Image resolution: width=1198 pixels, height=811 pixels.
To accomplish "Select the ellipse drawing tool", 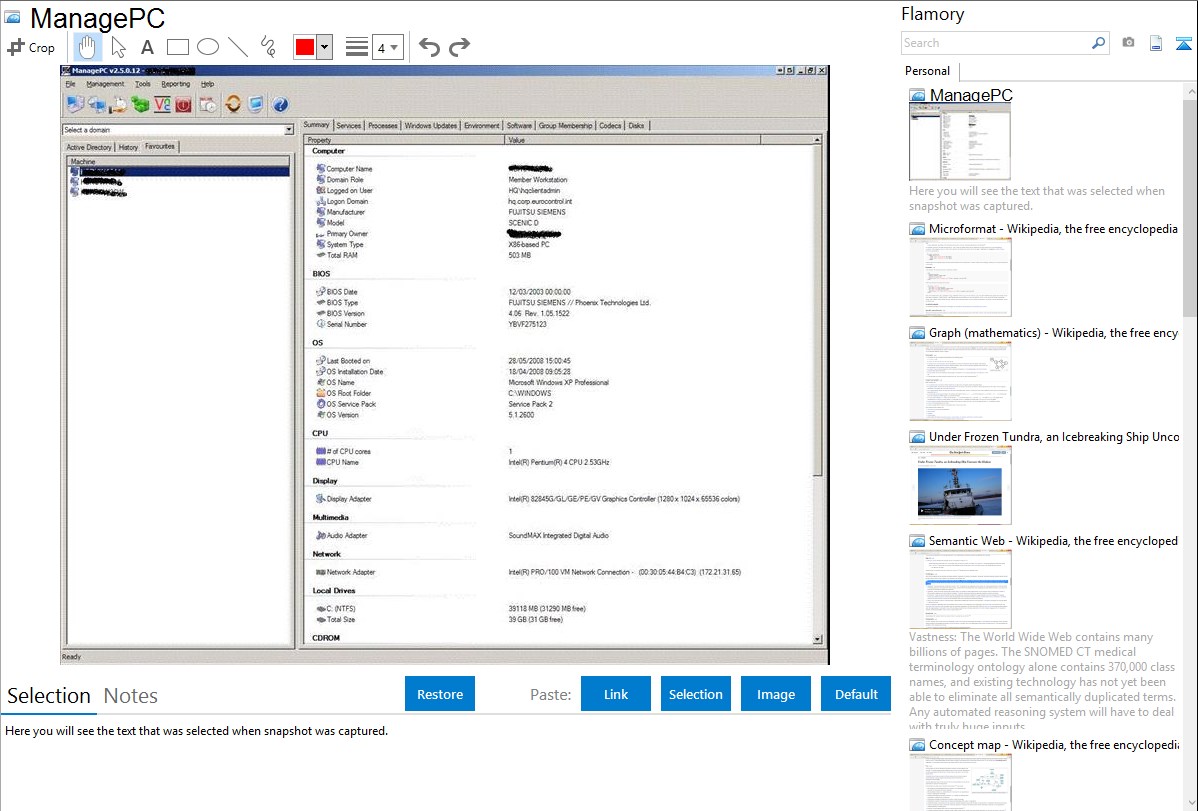I will [208, 47].
